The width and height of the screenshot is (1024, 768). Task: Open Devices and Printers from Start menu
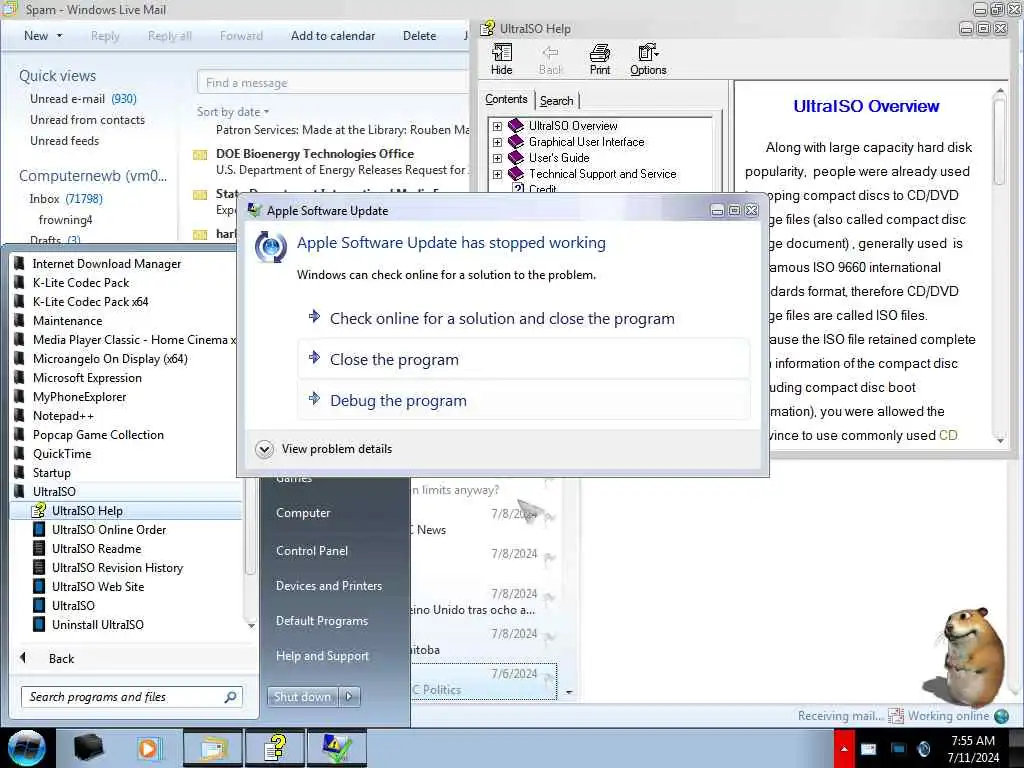pos(329,586)
